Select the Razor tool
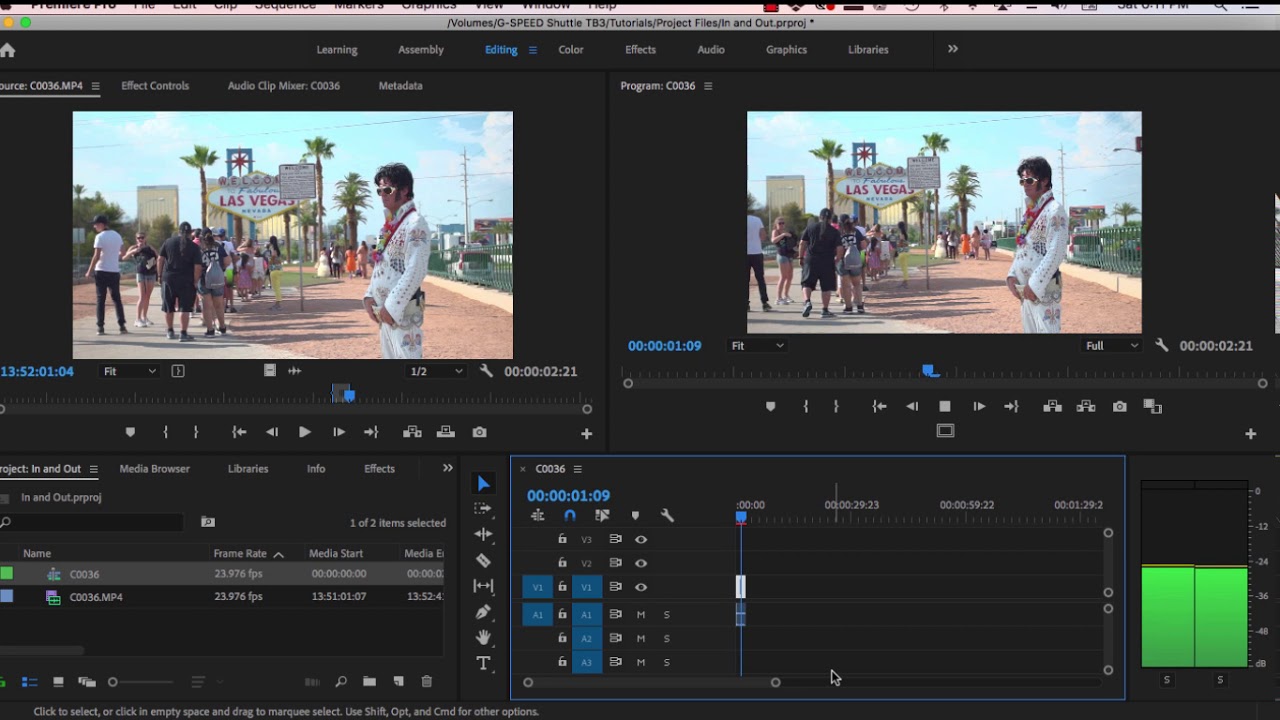Screen dimensions: 1280x720 tap(483, 561)
